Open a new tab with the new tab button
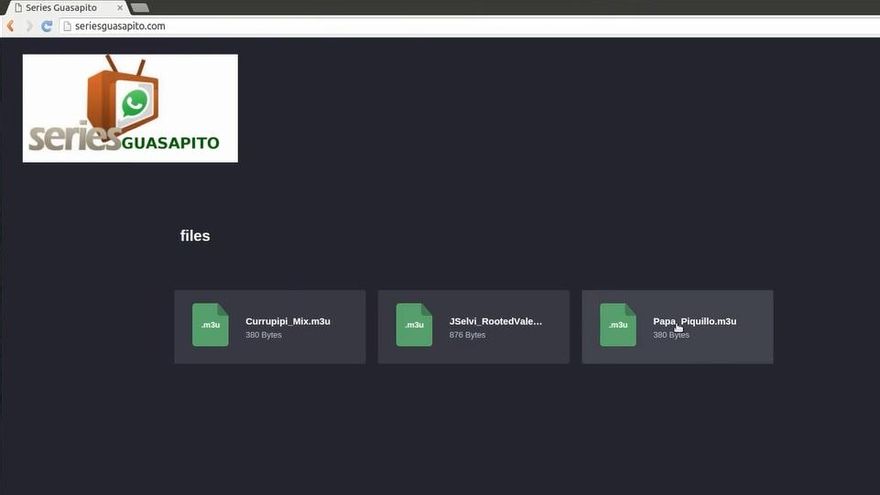880x495 pixels. pyautogui.click(x=140, y=8)
